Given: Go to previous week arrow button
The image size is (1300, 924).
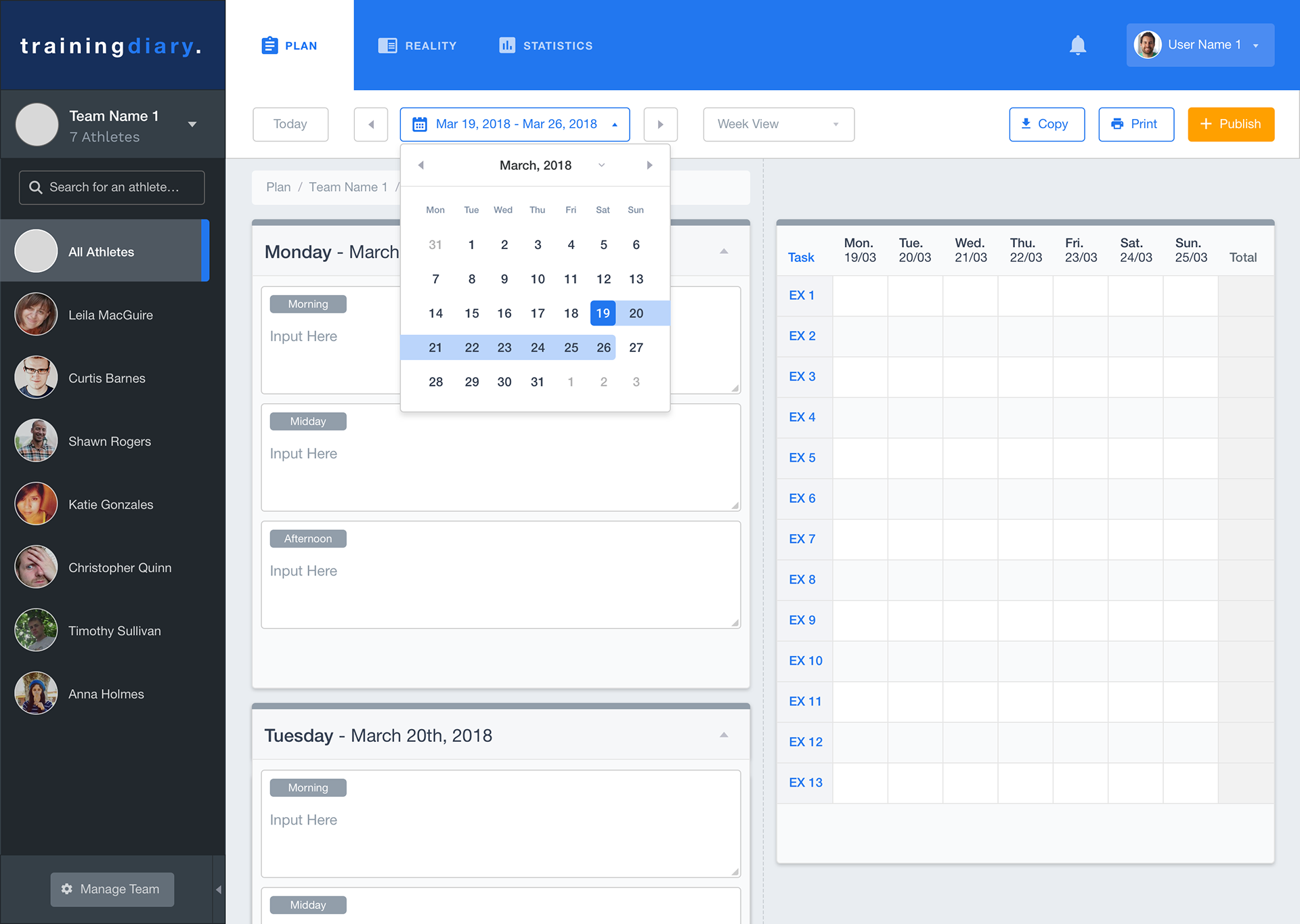Looking at the screenshot, I should [370, 125].
